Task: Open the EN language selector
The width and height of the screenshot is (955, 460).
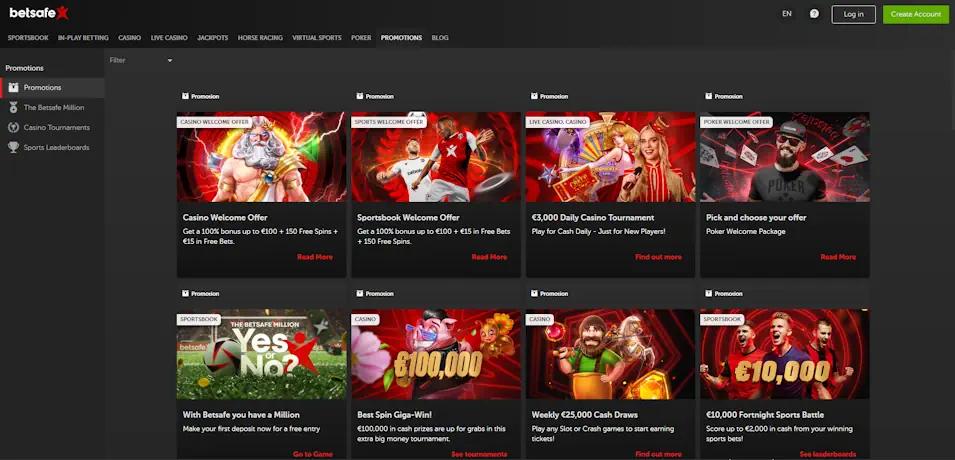Action: tap(787, 13)
